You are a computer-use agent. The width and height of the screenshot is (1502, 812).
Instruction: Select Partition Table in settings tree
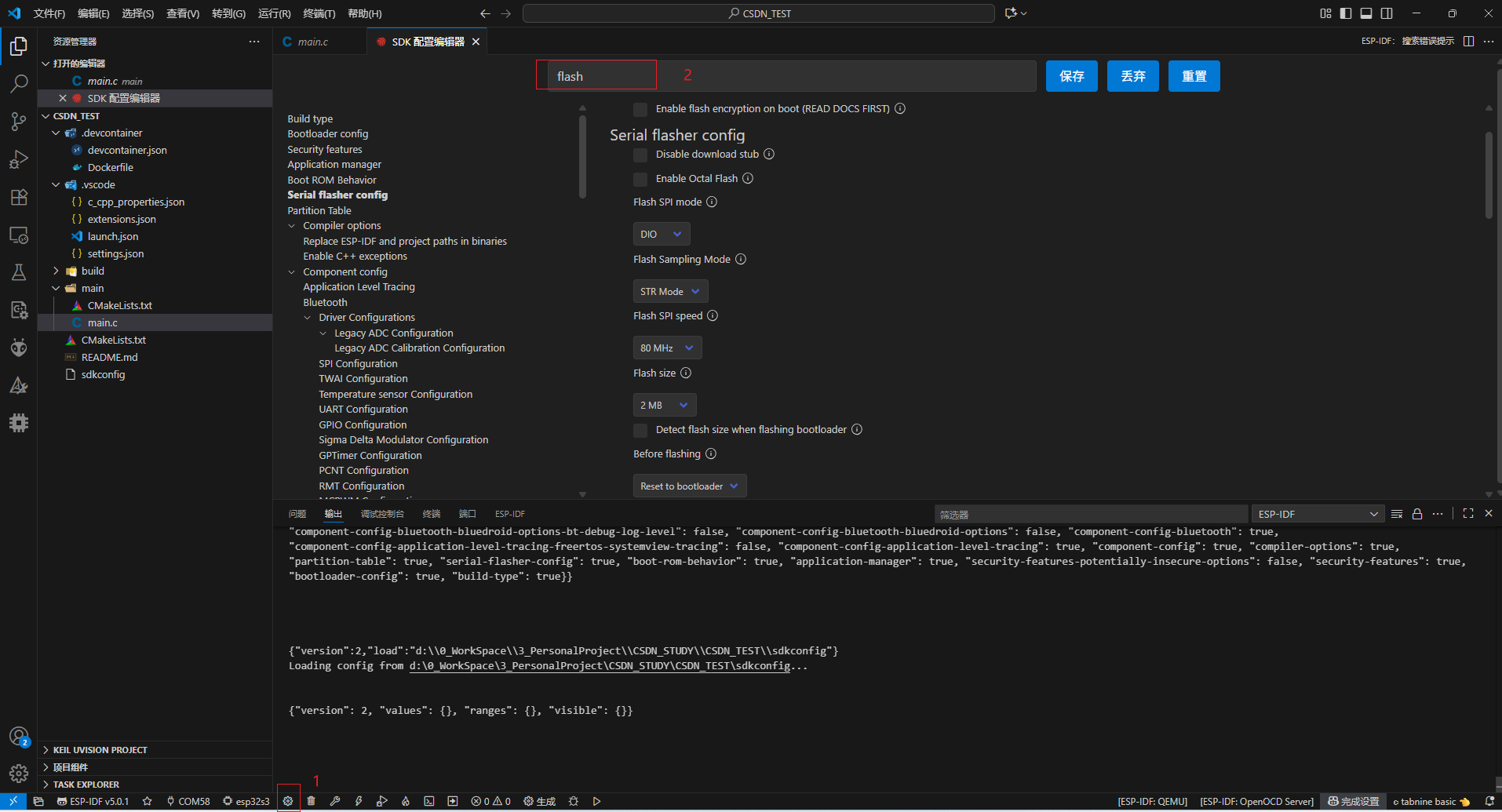319,210
